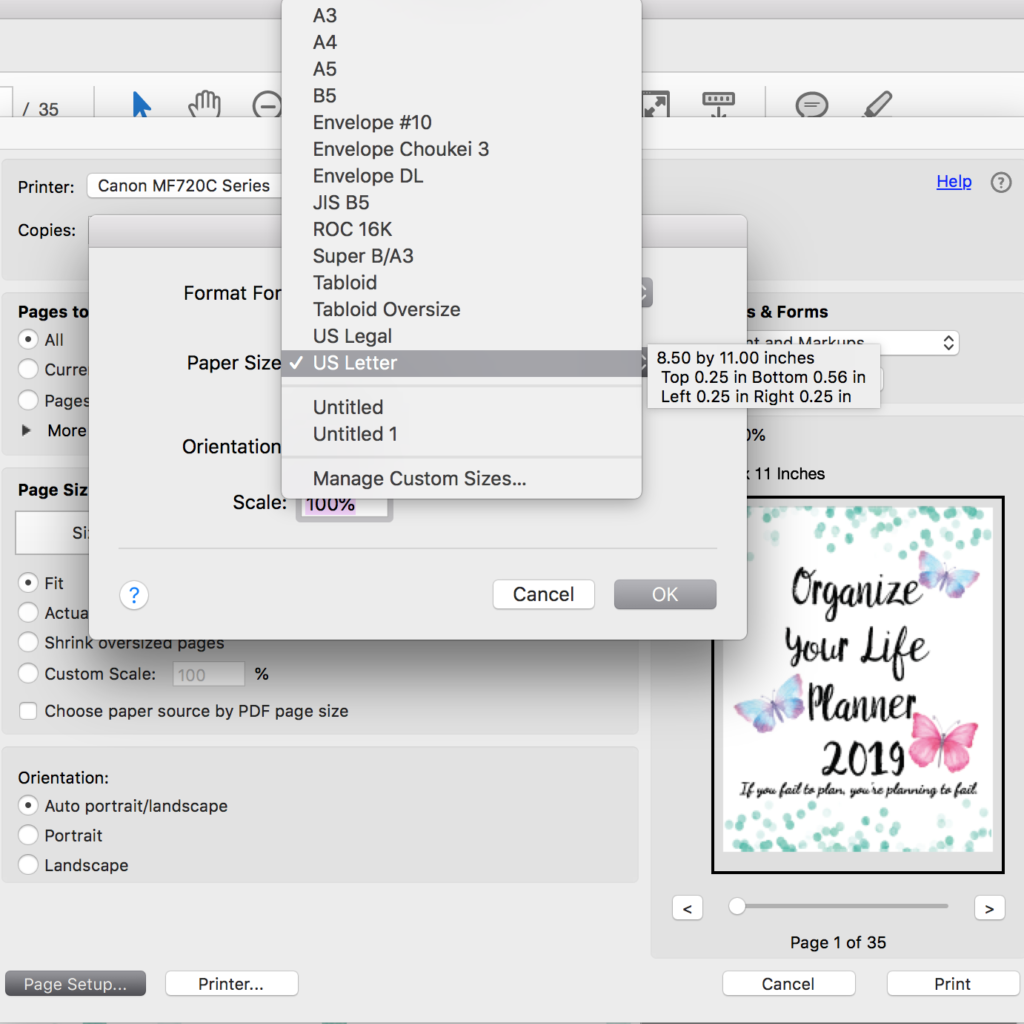
Task: Open Manage Custom Sizes
Action: point(419,478)
